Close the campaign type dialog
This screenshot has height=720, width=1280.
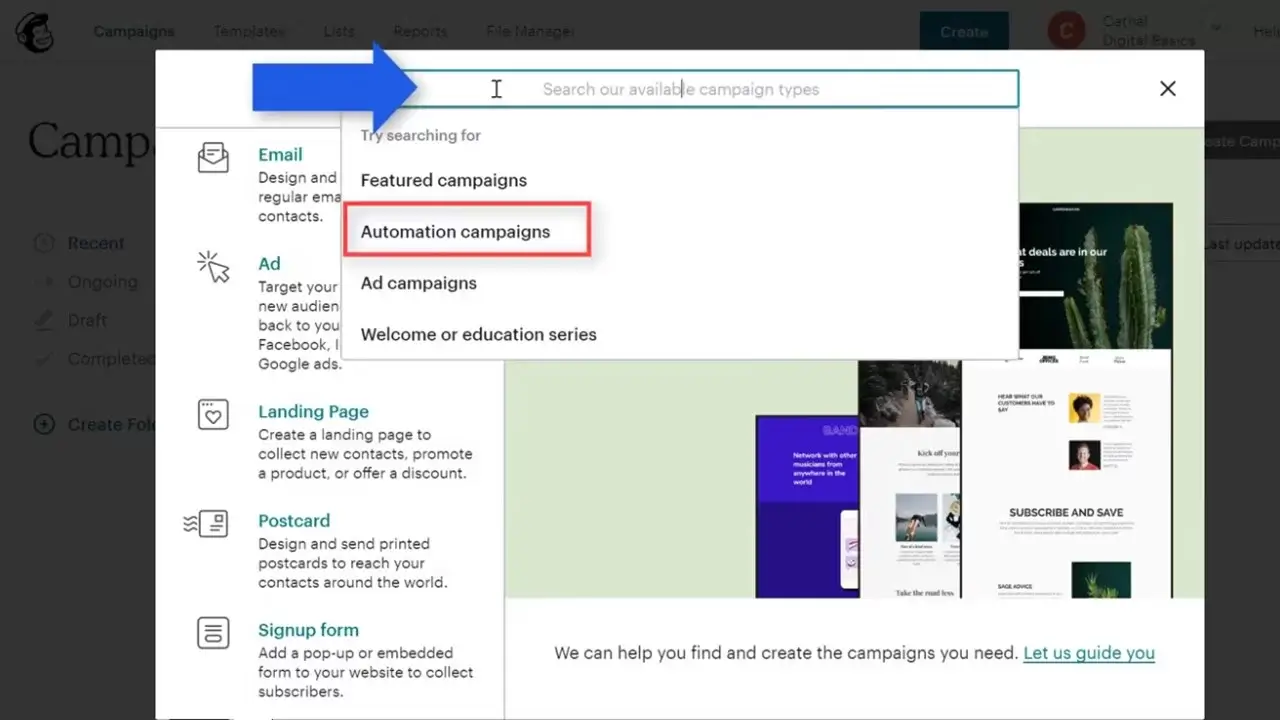pos(1167,89)
